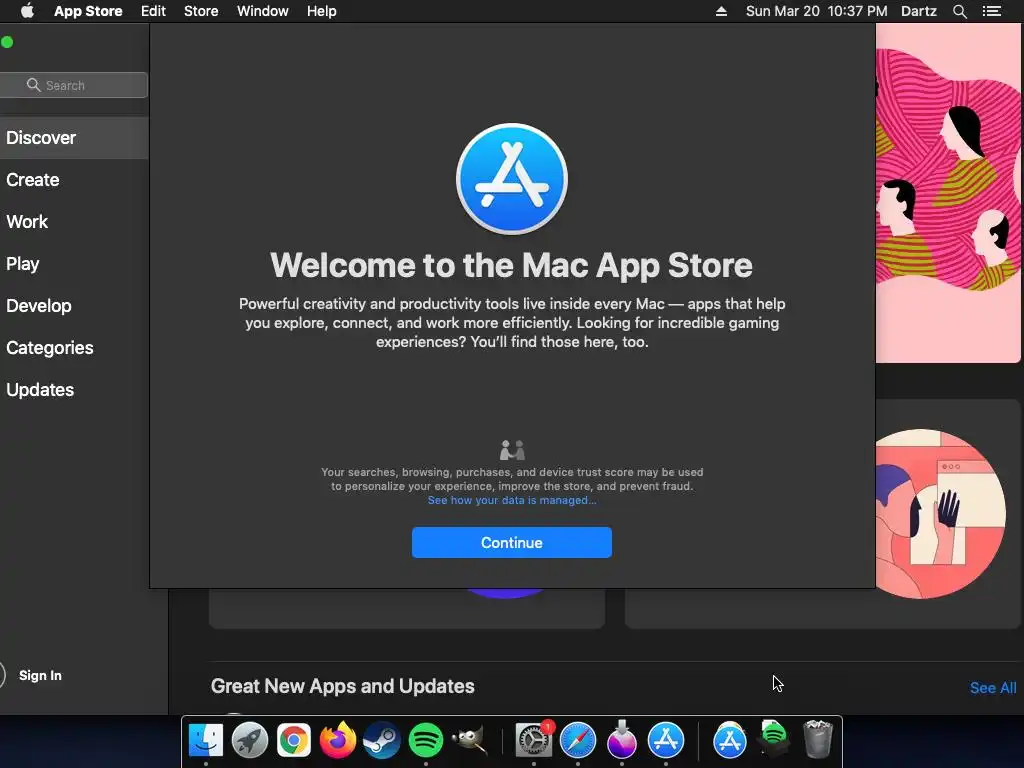The image size is (1024, 768).
Task: Open the Applications folder stack in the dock
Action: pos(729,740)
